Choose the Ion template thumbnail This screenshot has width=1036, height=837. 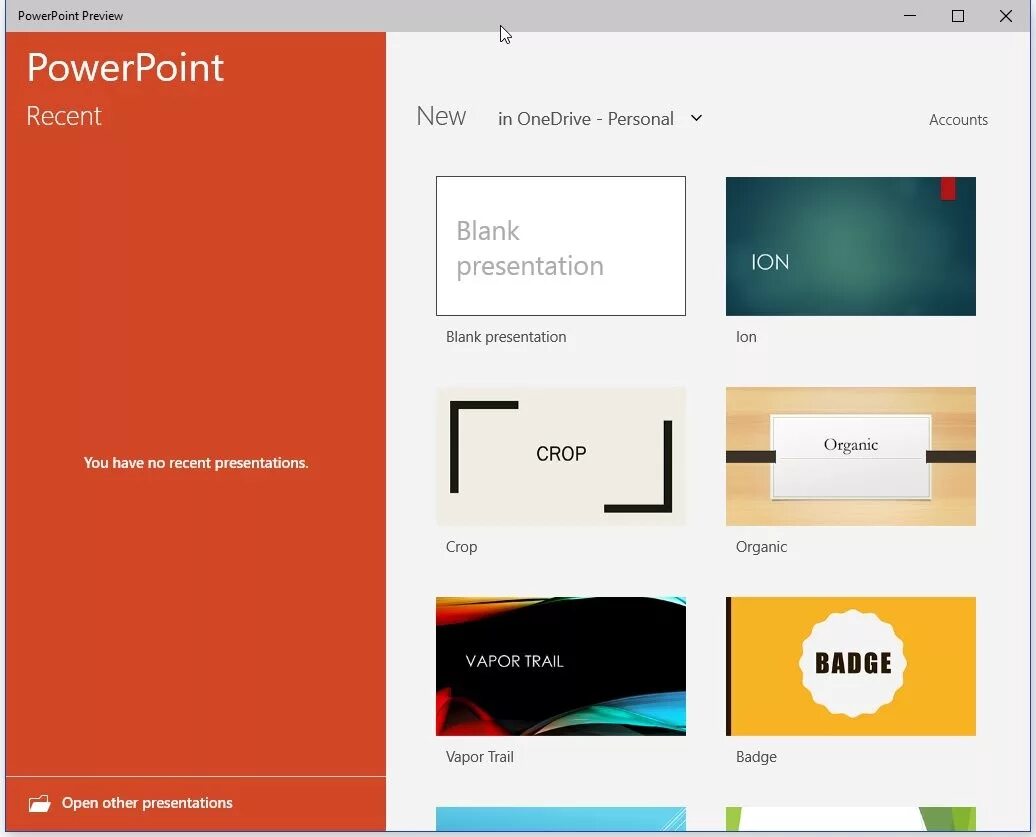(850, 246)
